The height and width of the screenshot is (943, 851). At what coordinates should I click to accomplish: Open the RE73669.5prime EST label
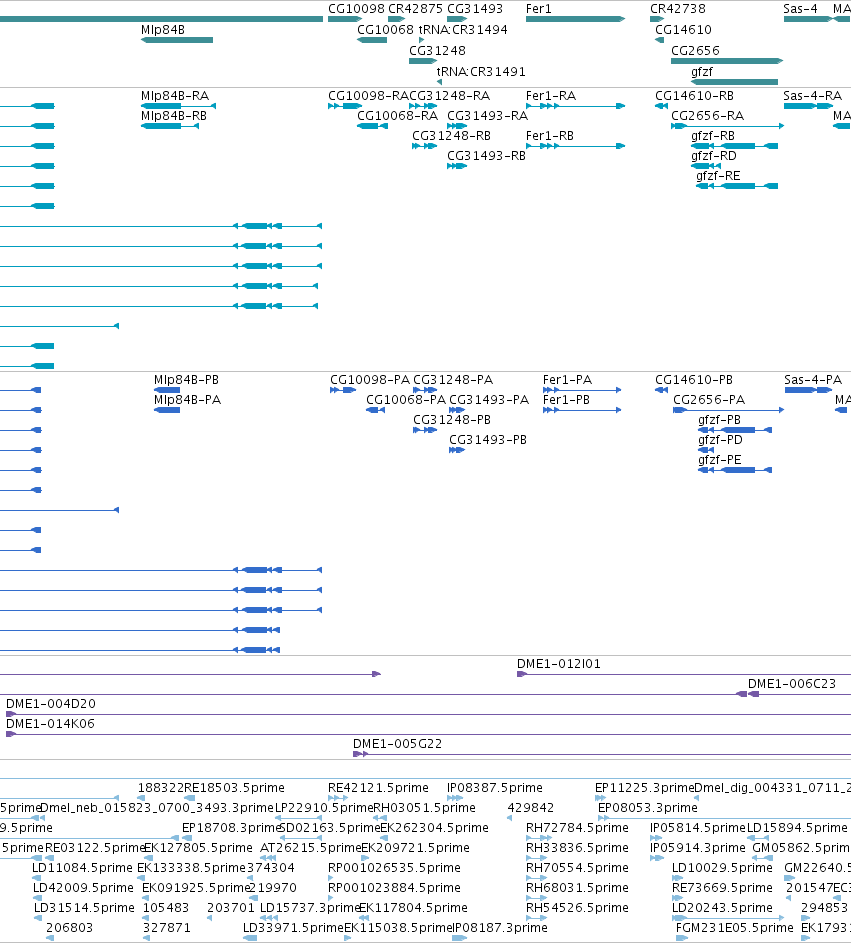[722, 888]
